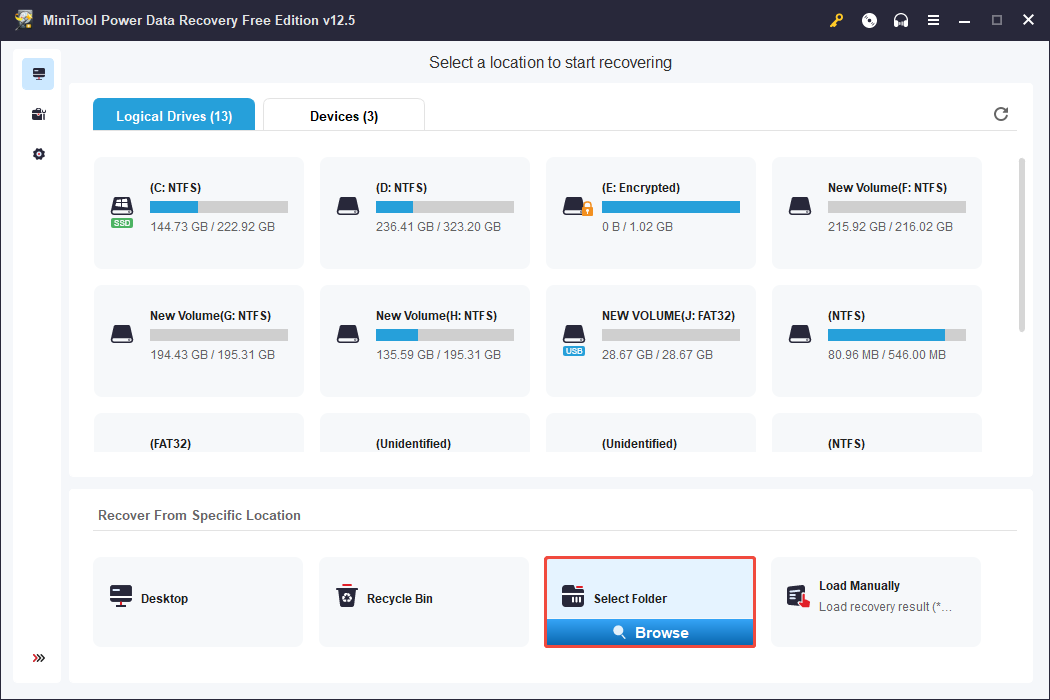Click the key icon to register license
The height and width of the screenshot is (700, 1050).
pyautogui.click(x=837, y=20)
